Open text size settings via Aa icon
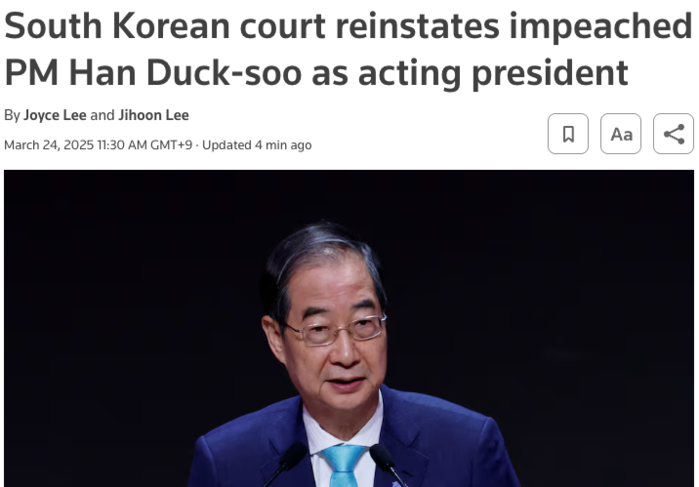Screen dimensions: 699x487 (621, 134)
